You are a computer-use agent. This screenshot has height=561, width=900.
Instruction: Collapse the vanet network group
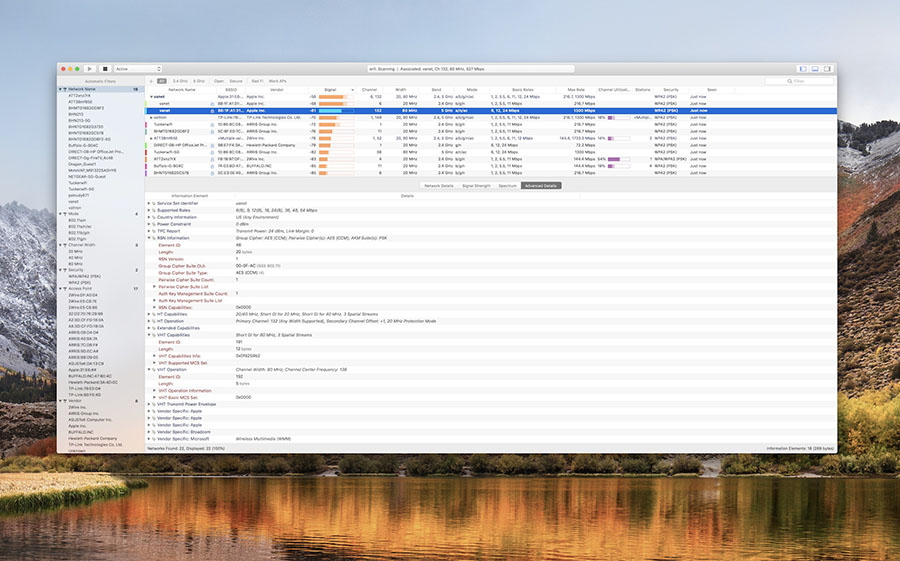click(x=152, y=97)
